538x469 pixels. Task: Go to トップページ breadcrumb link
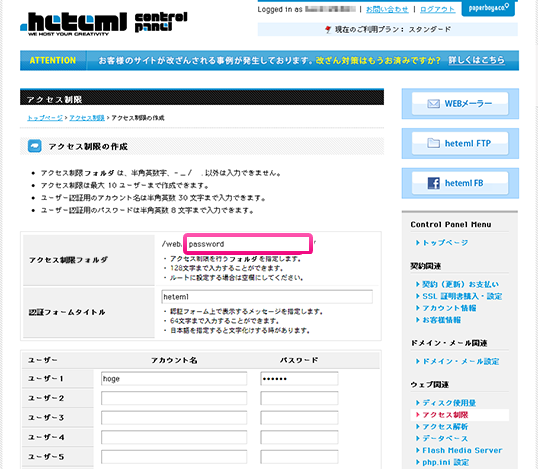click(x=45, y=118)
